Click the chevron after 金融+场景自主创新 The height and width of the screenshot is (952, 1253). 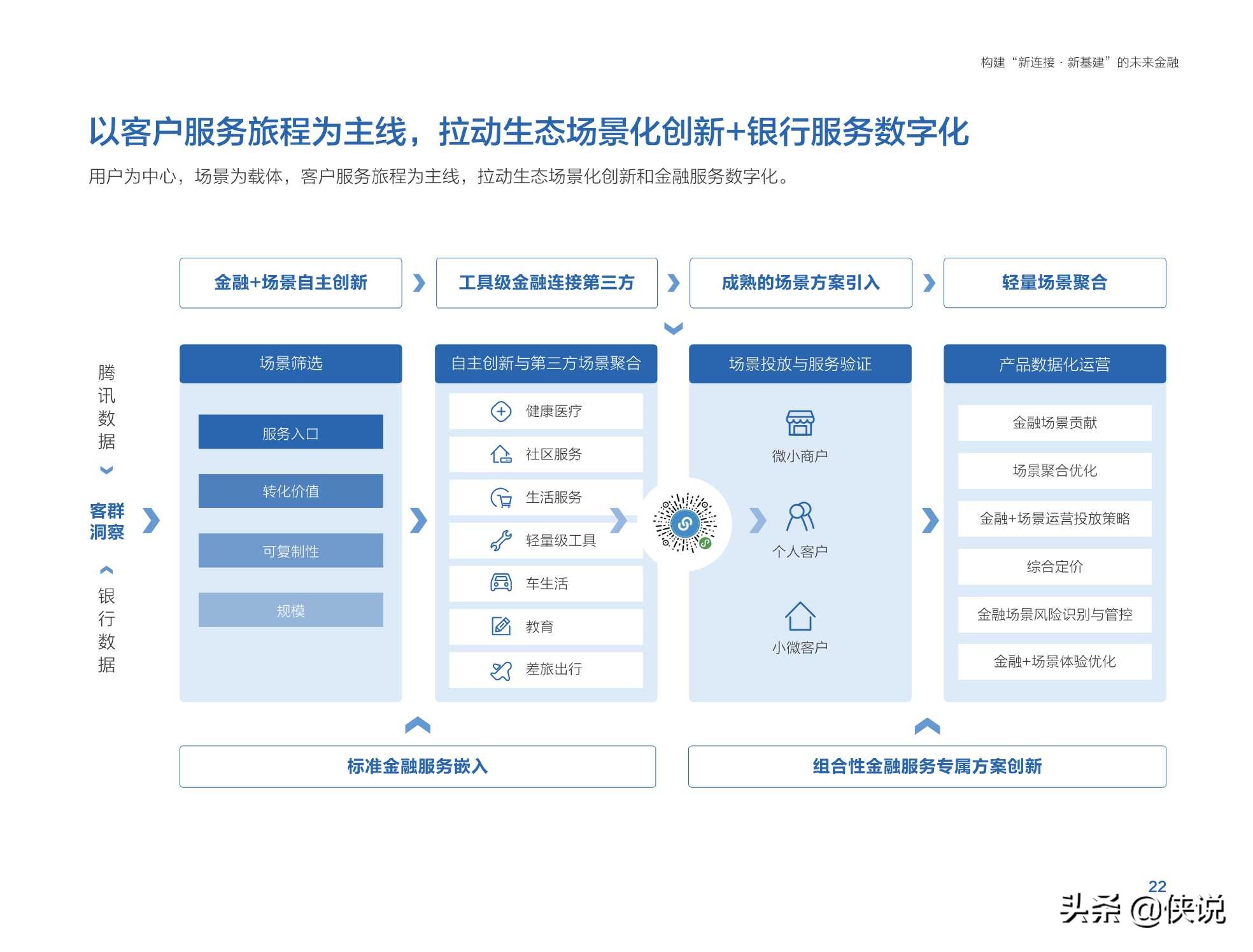(419, 283)
